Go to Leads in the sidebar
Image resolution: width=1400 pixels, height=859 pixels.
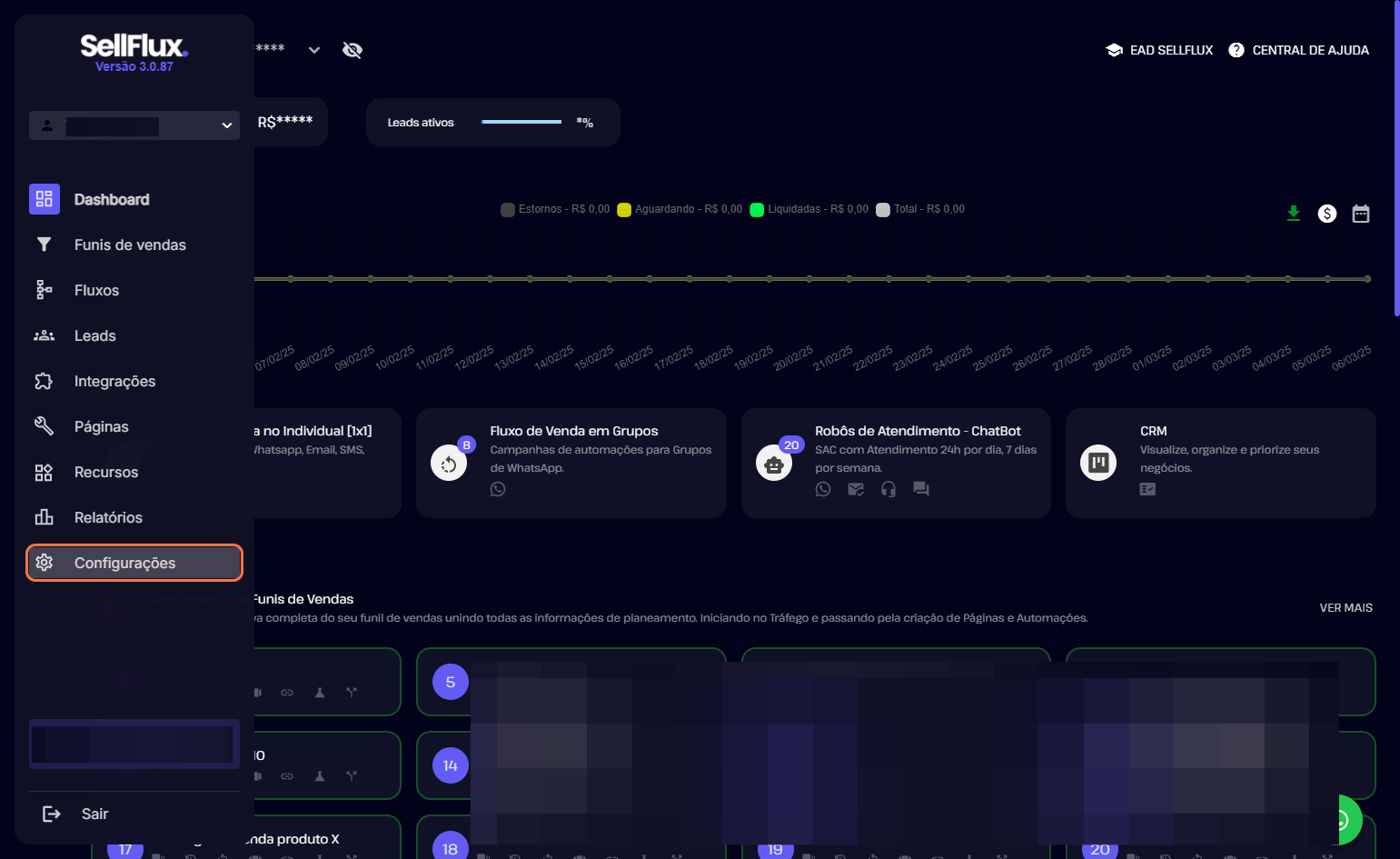click(x=95, y=335)
